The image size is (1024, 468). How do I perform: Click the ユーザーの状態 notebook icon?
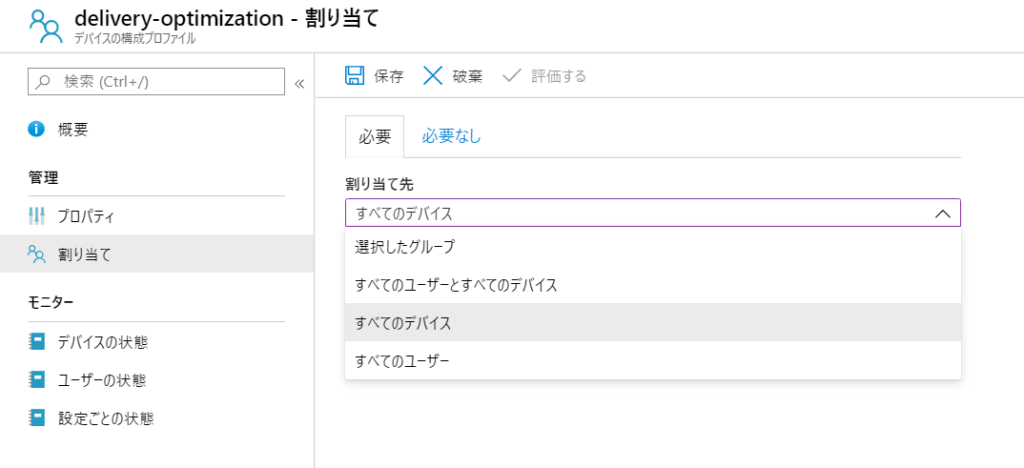pyautogui.click(x=37, y=379)
